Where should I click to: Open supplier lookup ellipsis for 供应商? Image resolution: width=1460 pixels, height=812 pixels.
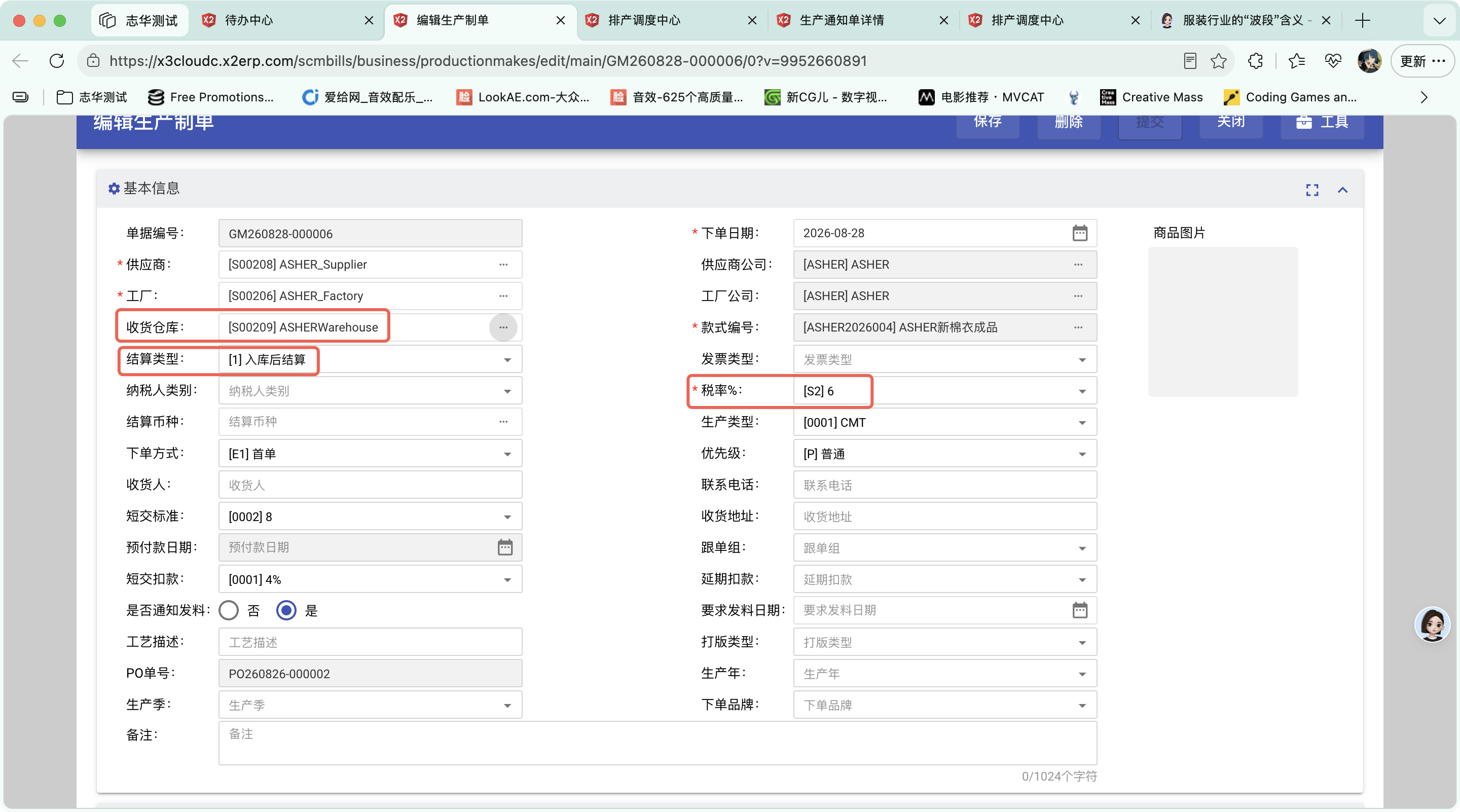(x=503, y=265)
